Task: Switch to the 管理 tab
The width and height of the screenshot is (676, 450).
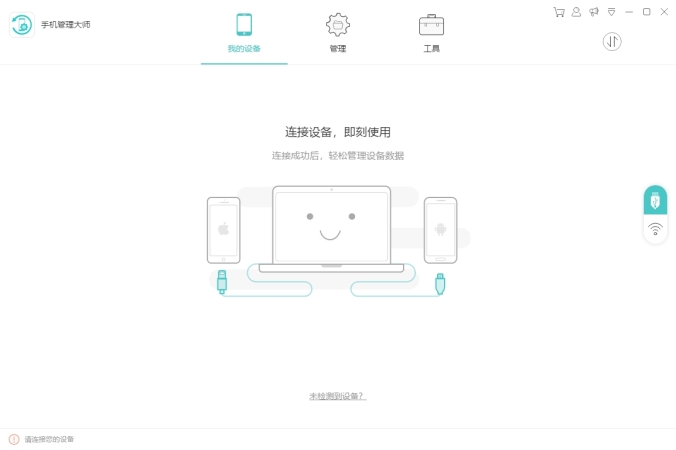Action: click(x=338, y=34)
